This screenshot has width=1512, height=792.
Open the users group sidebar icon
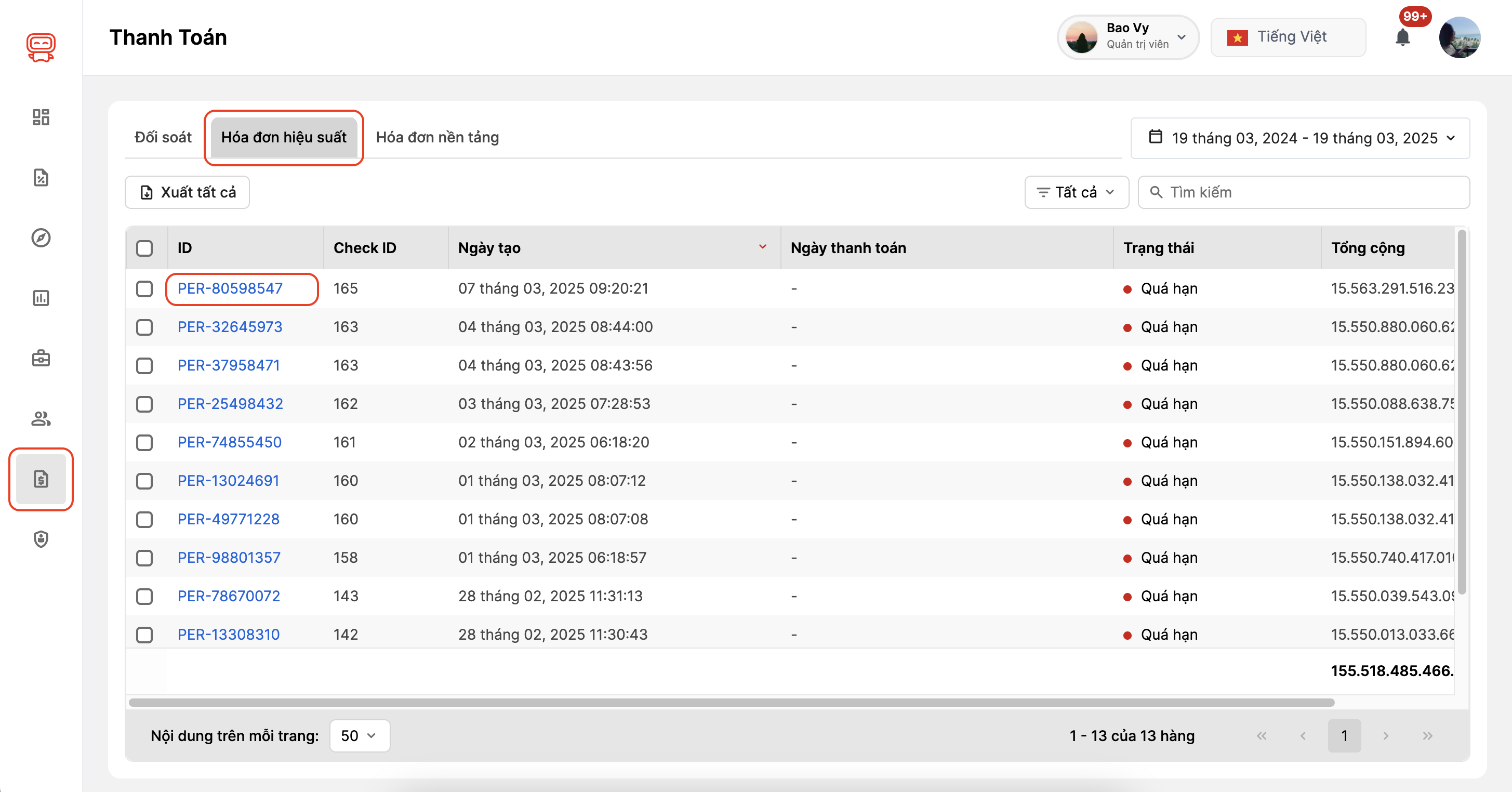pos(41,418)
